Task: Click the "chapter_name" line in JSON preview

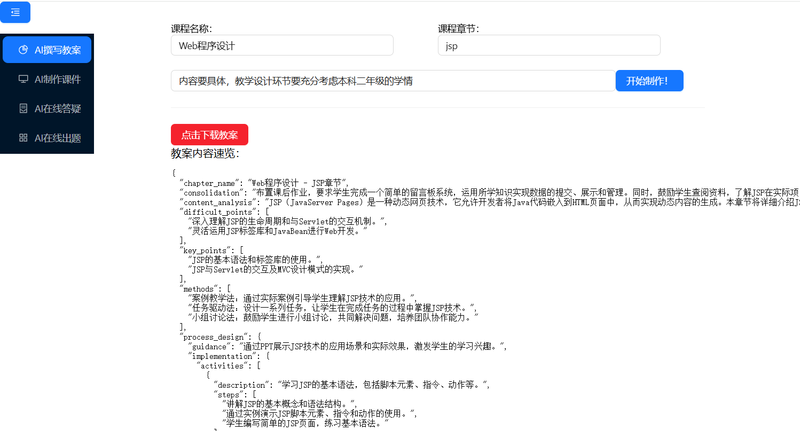Action: (x=264, y=183)
